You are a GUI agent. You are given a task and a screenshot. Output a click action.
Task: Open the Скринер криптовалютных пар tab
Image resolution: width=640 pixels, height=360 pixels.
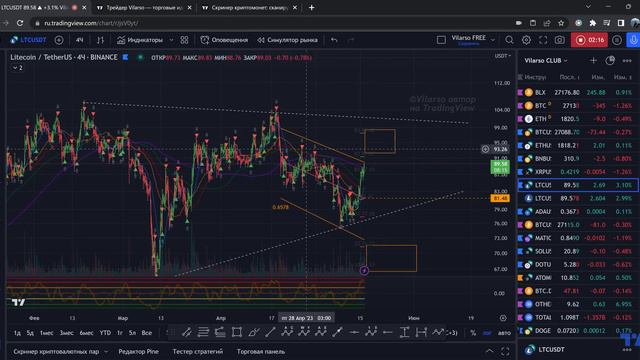click(56, 351)
